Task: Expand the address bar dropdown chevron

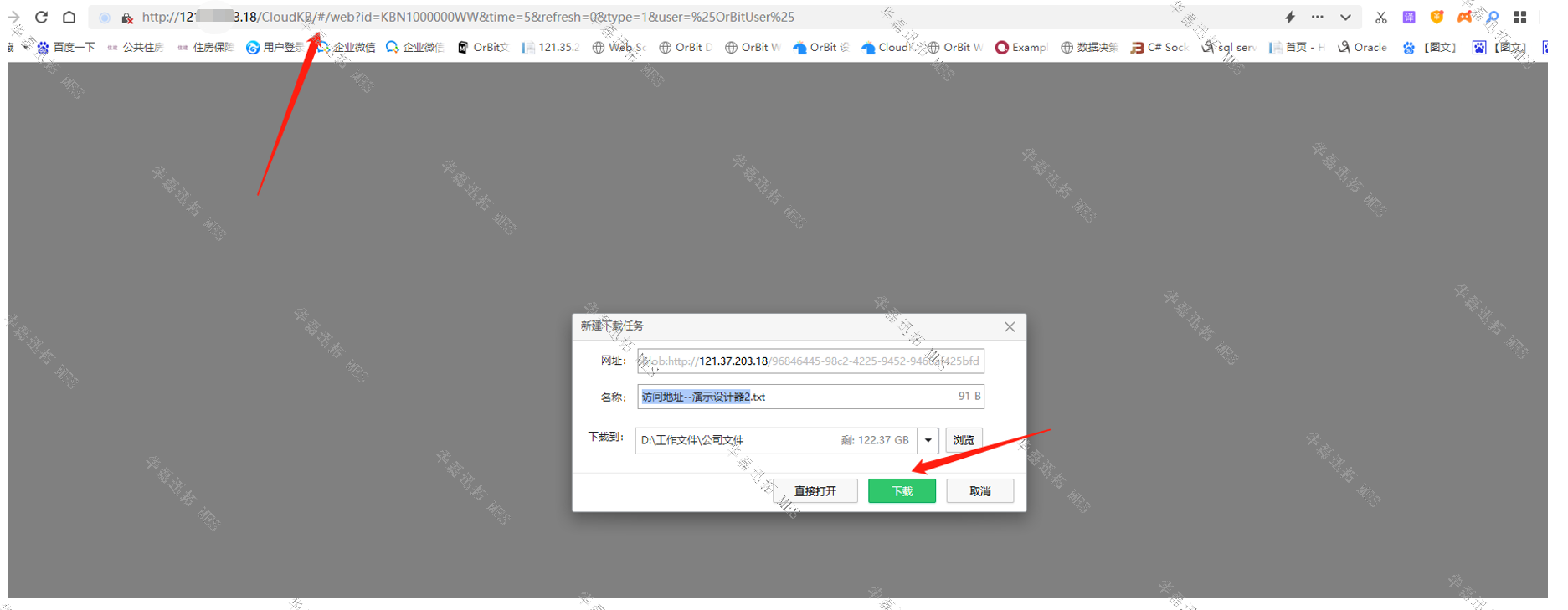Action: coord(1345,18)
